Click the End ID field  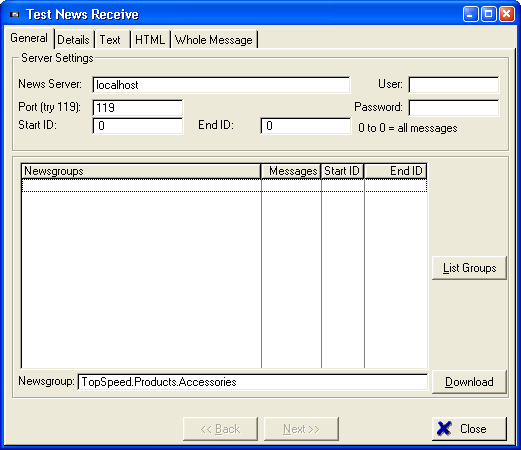[306, 126]
